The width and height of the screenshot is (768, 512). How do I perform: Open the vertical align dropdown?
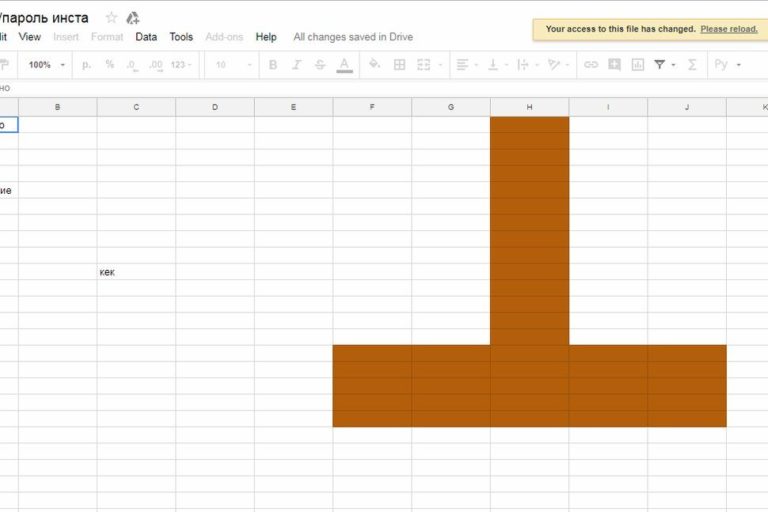click(x=498, y=65)
